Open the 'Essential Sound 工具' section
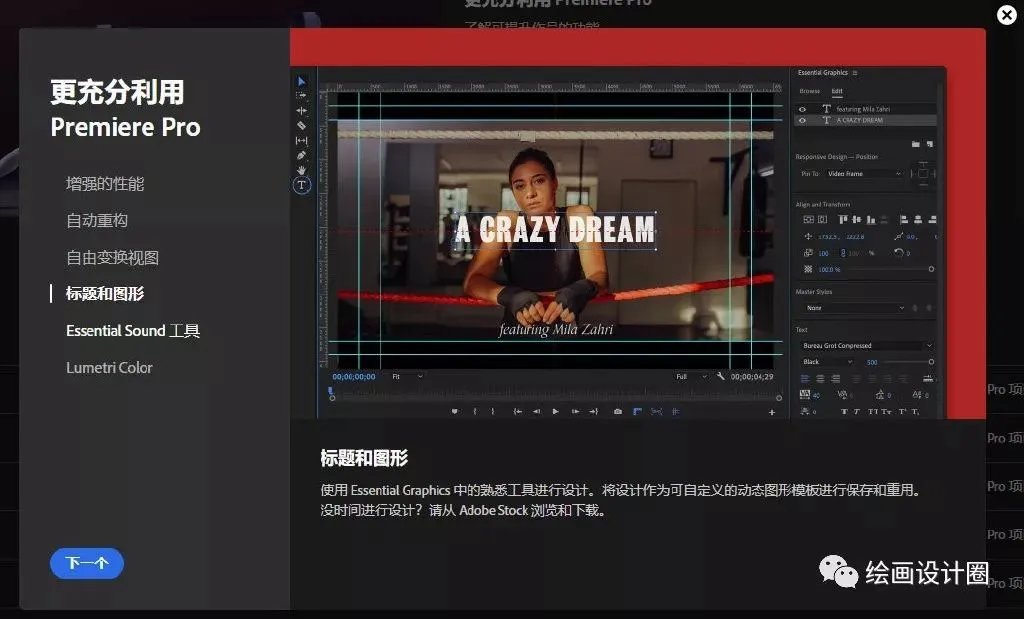This screenshot has height=619, width=1024. click(133, 330)
